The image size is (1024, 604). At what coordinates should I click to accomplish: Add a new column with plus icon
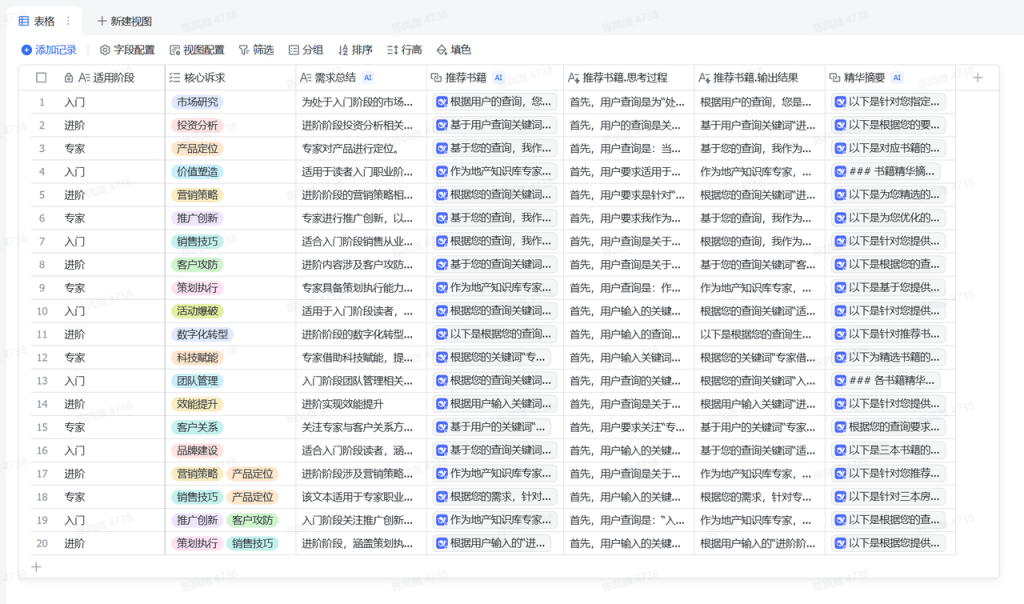coord(978,78)
